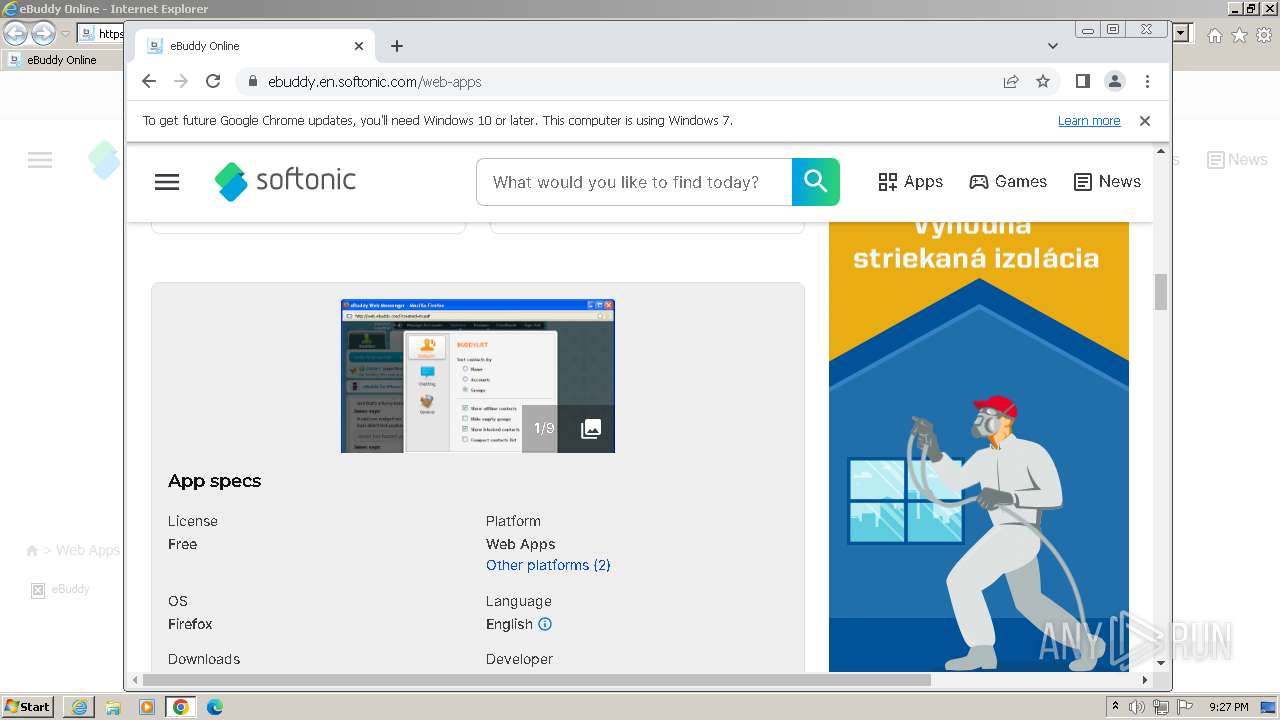The image size is (1280, 720).
Task: Switch to Chrome in the taskbar
Action: [181, 707]
